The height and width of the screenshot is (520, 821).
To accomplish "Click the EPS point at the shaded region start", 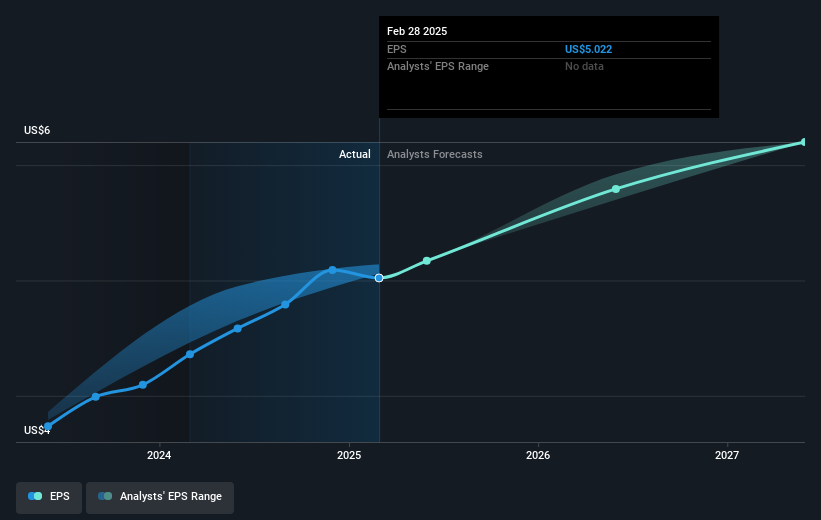I will click(190, 355).
